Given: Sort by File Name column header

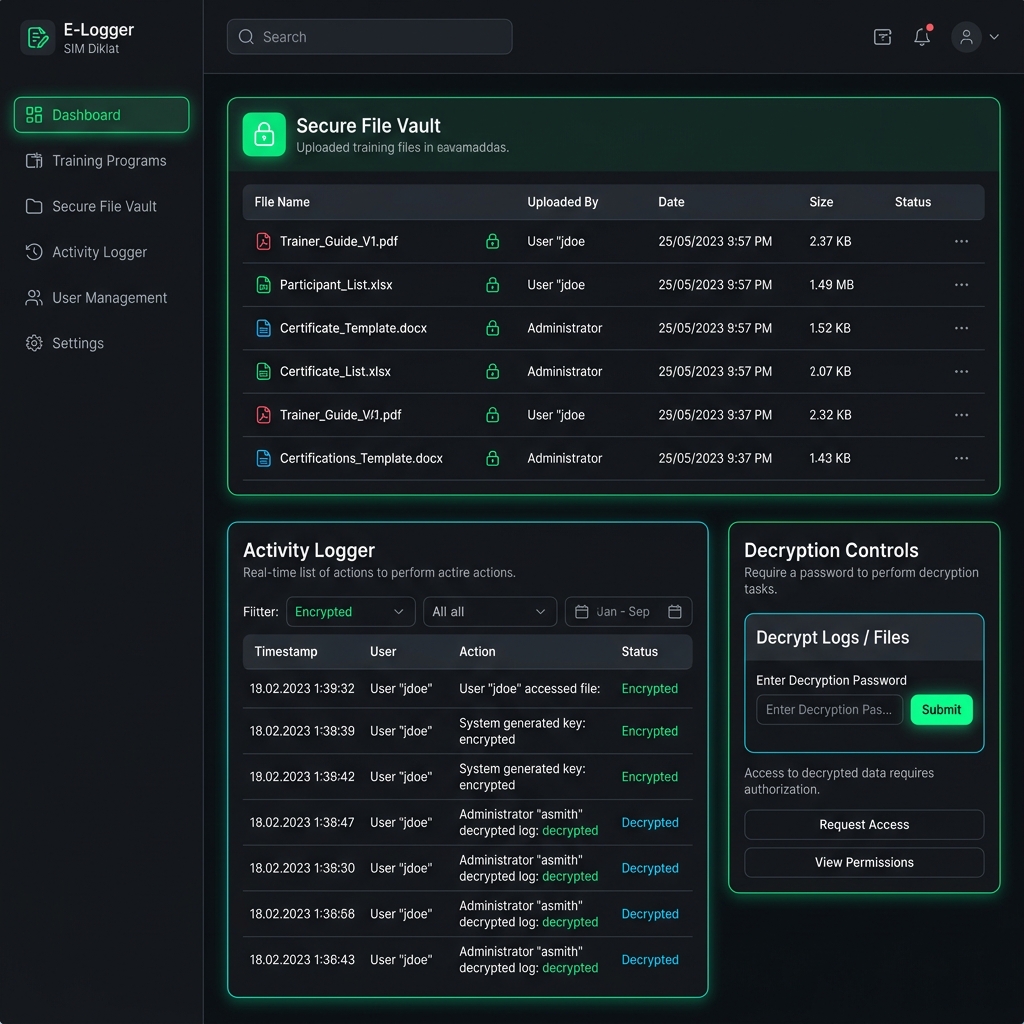Looking at the screenshot, I should (x=282, y=202).
